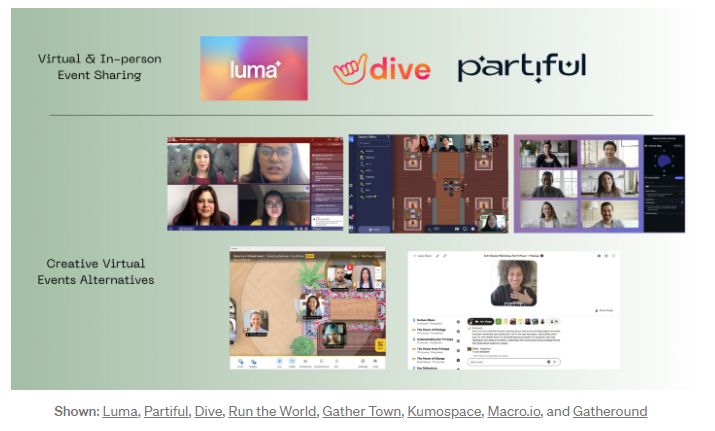Image resolution: width=715 pixels, height=431 pixels.
Task: Click the 'Virtual & In-person Event Sharing' label
Action: 99,67
